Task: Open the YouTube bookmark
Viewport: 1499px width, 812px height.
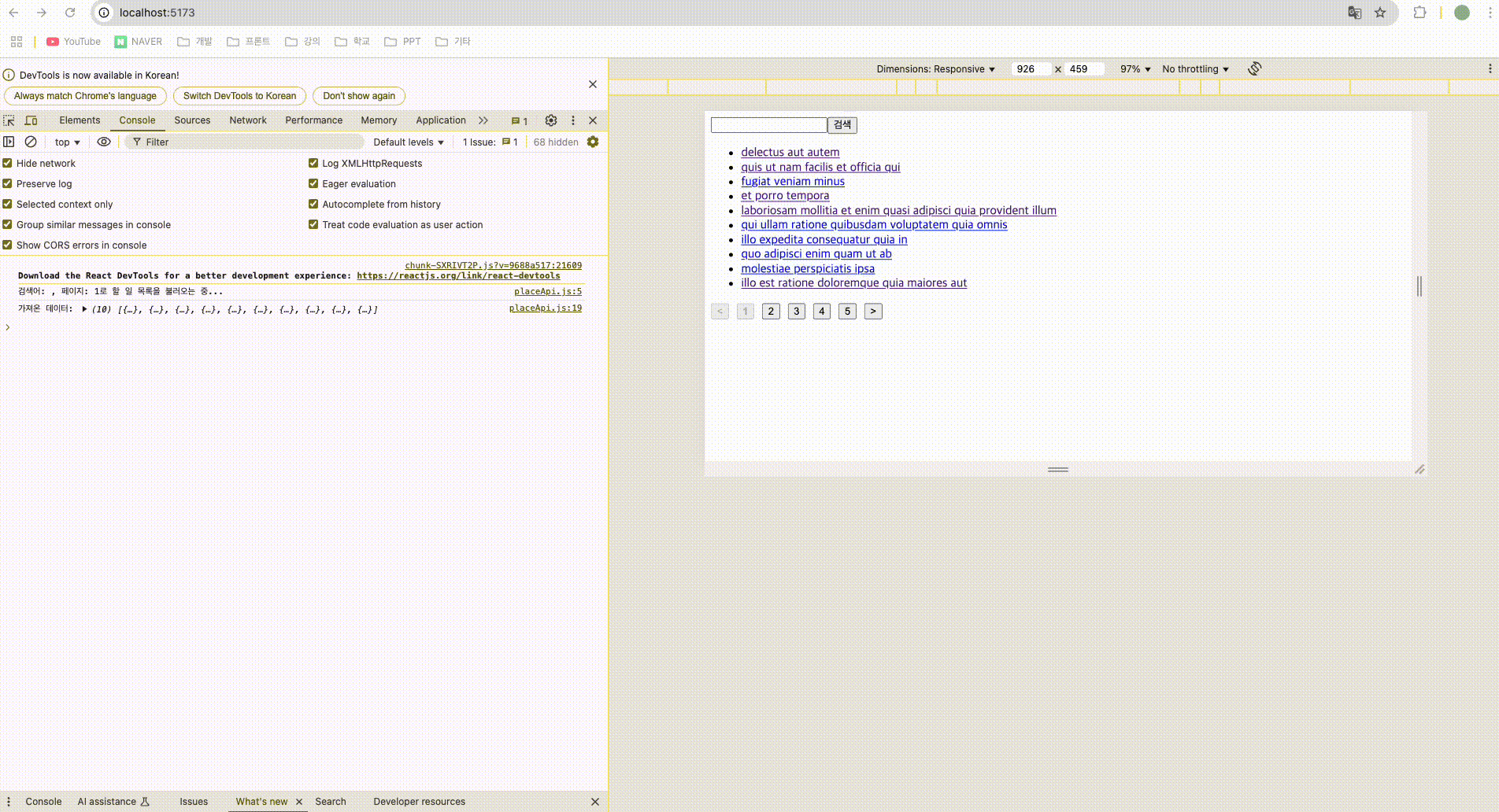Action: [74, 42]
